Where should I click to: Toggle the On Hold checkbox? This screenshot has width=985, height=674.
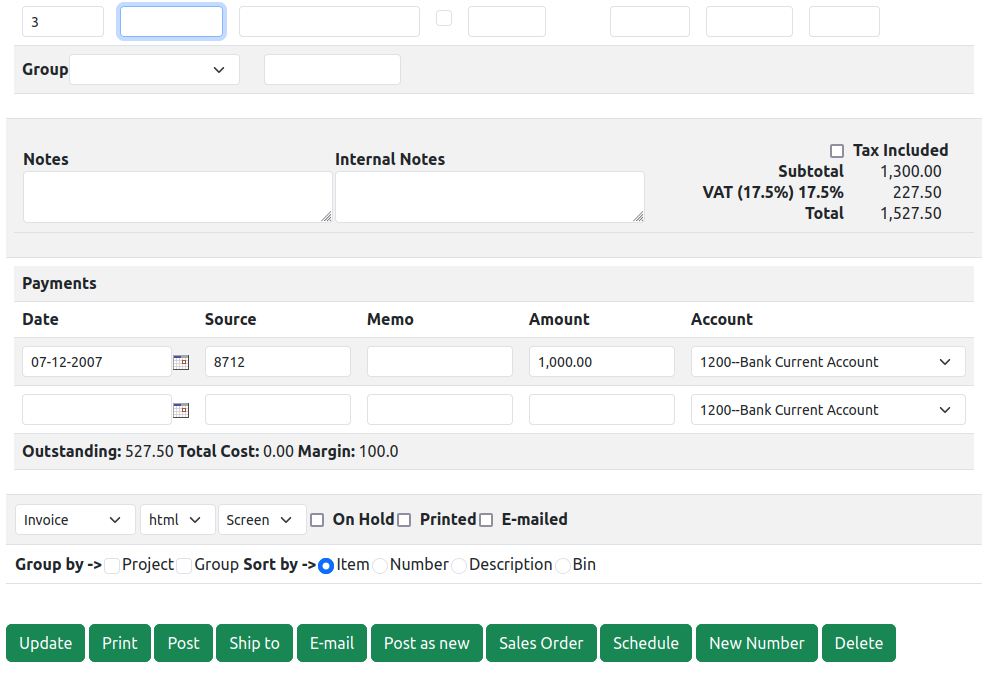click(x=317, y=520)
